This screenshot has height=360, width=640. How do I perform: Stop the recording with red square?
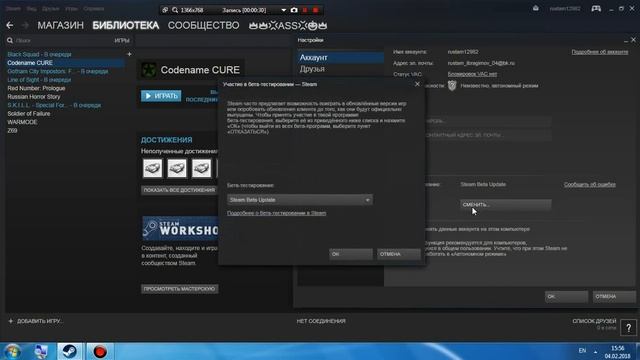point(316,10)
